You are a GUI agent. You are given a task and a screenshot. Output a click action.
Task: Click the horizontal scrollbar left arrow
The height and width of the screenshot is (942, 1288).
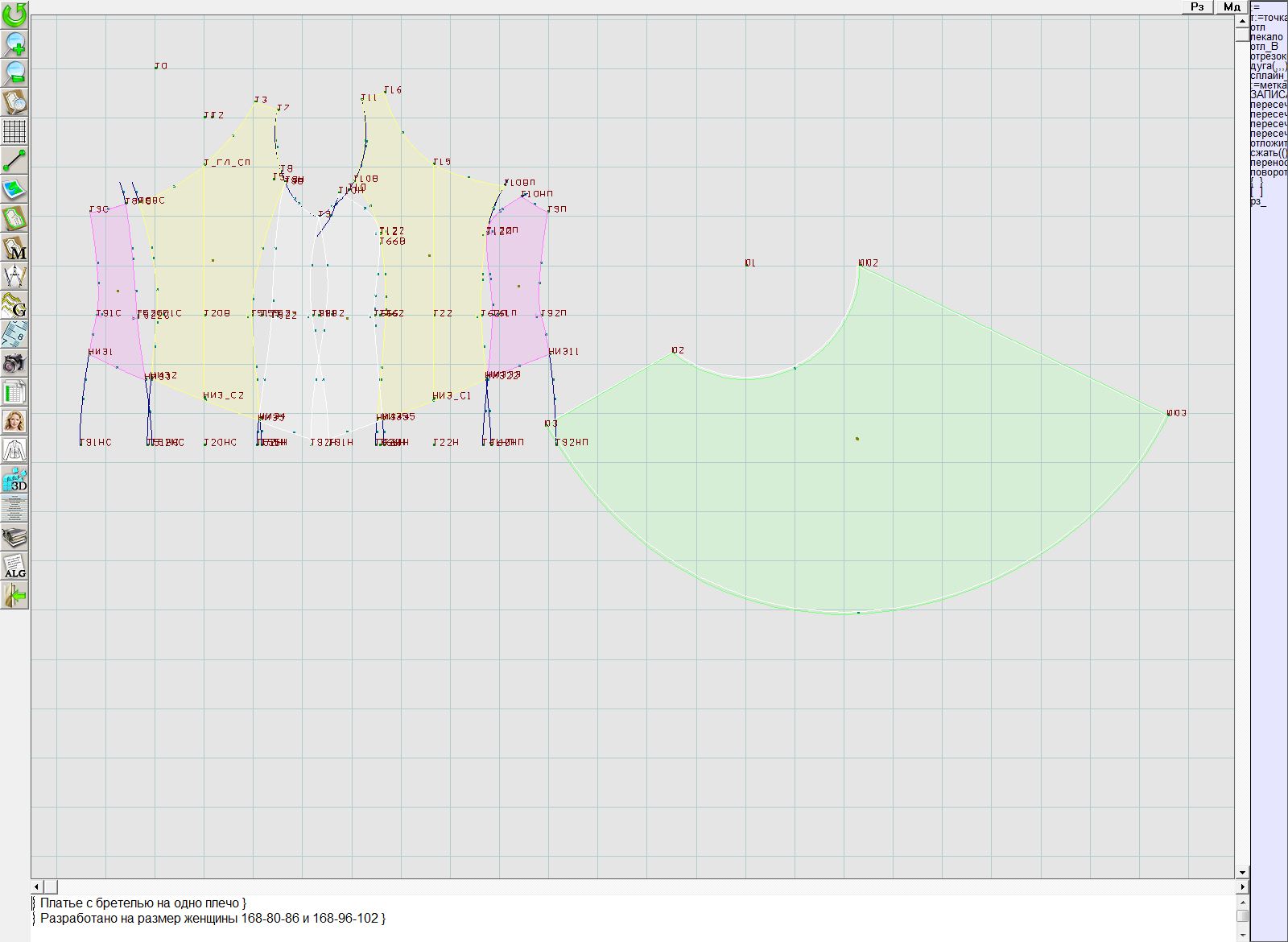(36, 886)
